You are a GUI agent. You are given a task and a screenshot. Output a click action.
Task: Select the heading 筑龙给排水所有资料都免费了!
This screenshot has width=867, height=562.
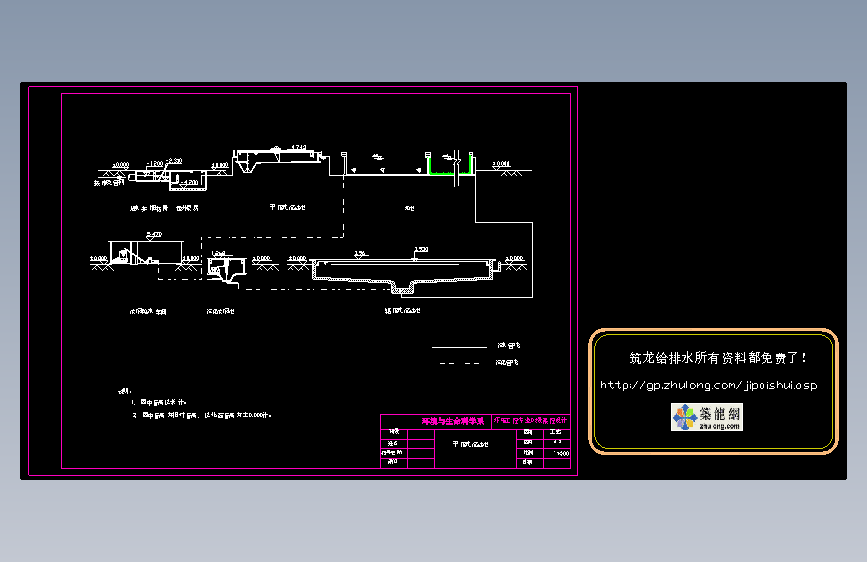pyautogui.click(x=718, y=358)
